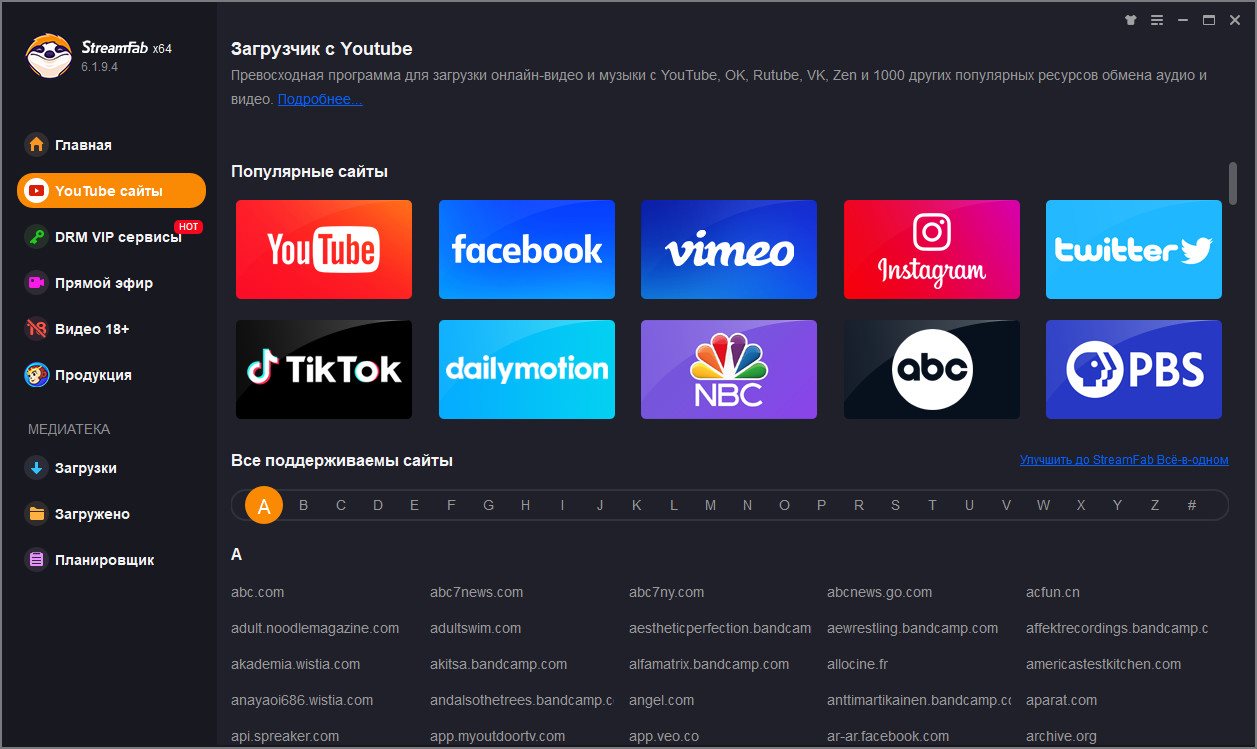
Task: Open akademia.wistia.com in the list
Action: click(295, 664)
